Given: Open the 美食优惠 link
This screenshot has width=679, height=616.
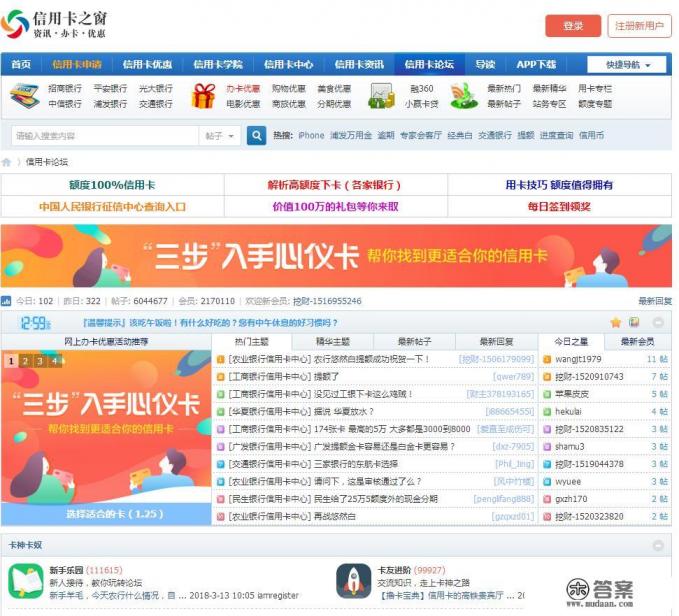Looking at the screenshot, I should pyautogui.click(x=334, y=89).
